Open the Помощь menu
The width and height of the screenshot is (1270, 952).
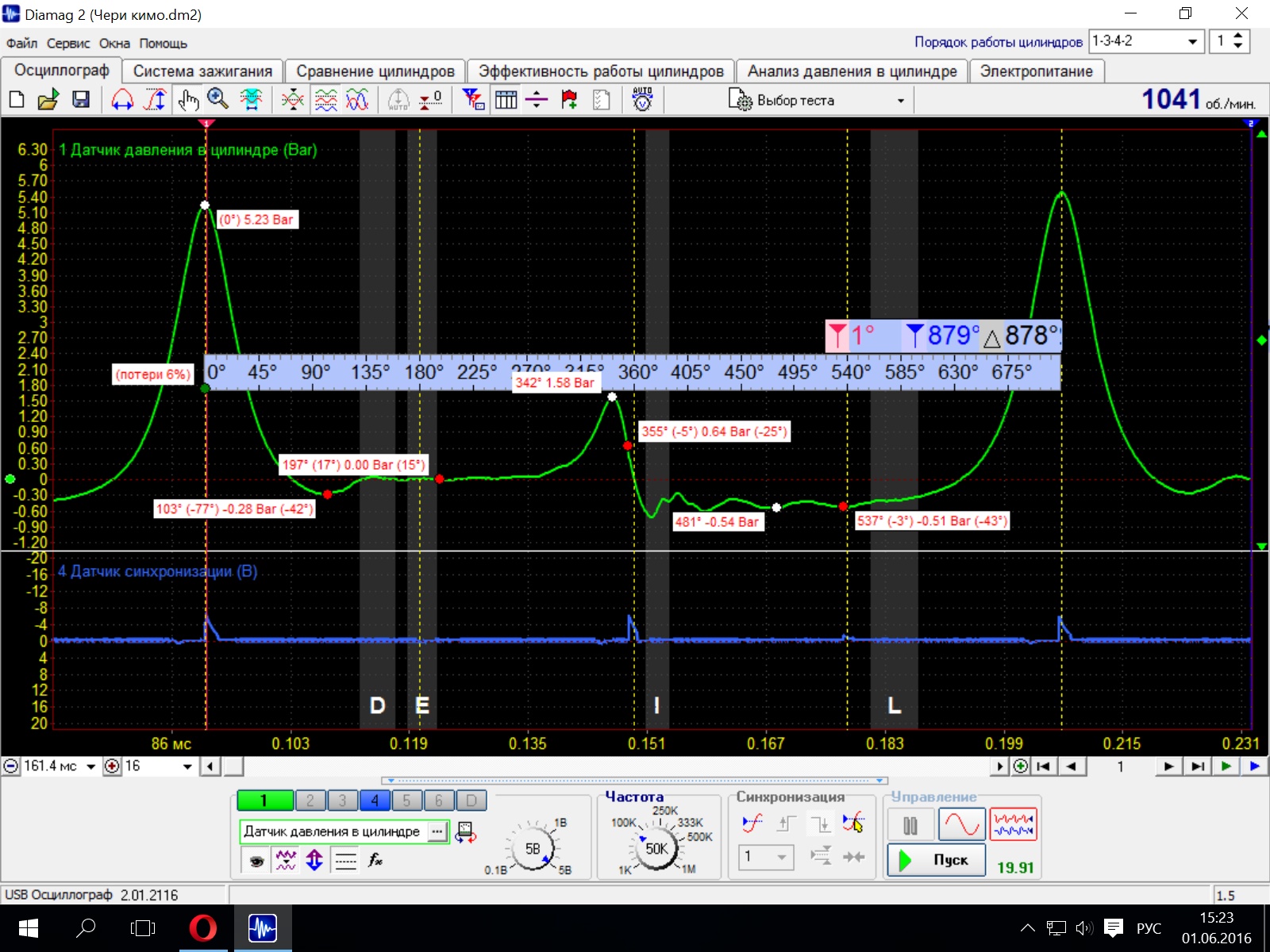pos(164,44)
